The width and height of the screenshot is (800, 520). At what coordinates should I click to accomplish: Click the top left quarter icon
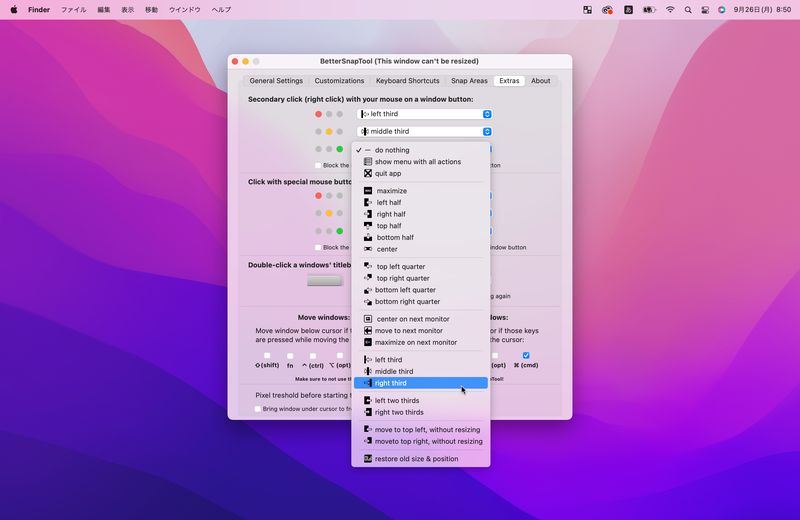tap(368, 266)
